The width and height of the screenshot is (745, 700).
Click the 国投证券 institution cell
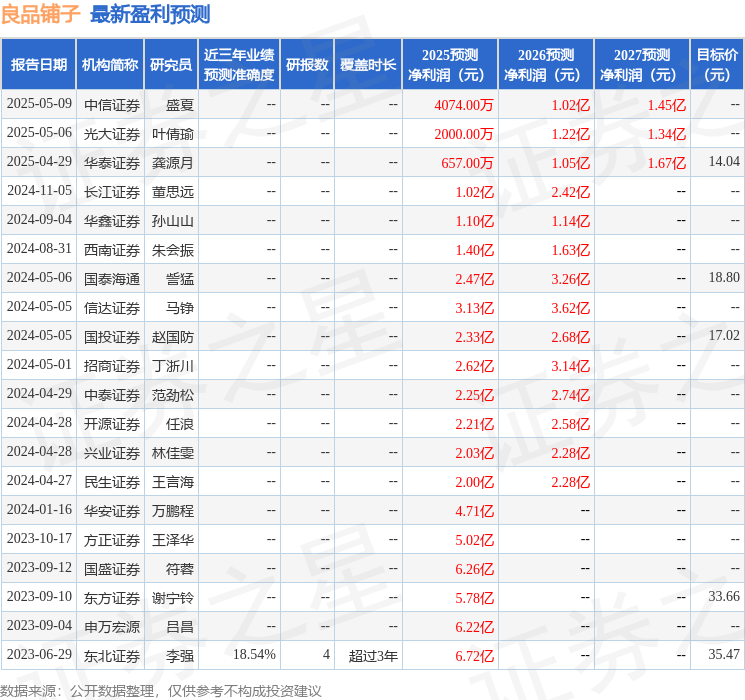[x=112, y=337]
